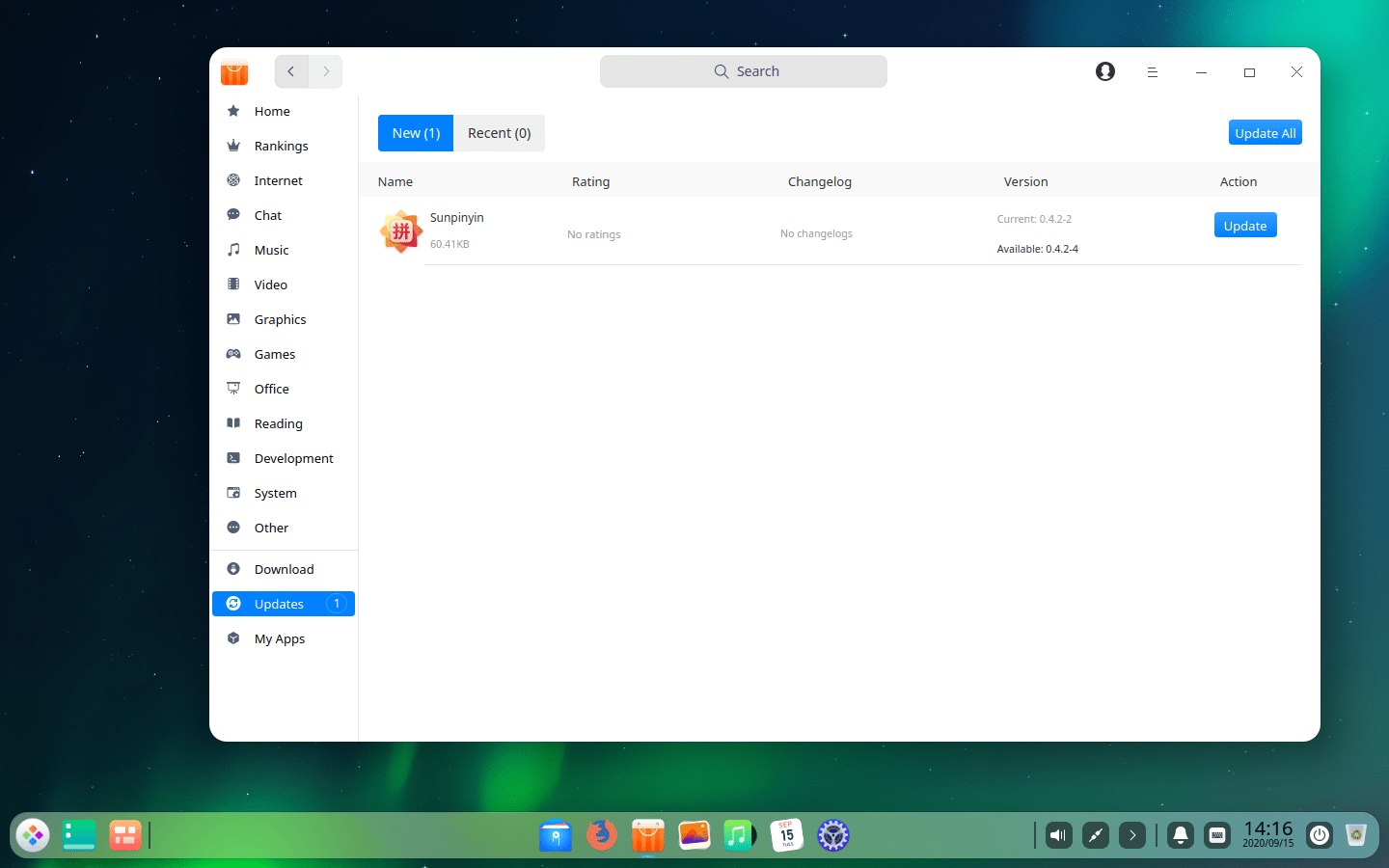Open the Video category

click(270, 285)
